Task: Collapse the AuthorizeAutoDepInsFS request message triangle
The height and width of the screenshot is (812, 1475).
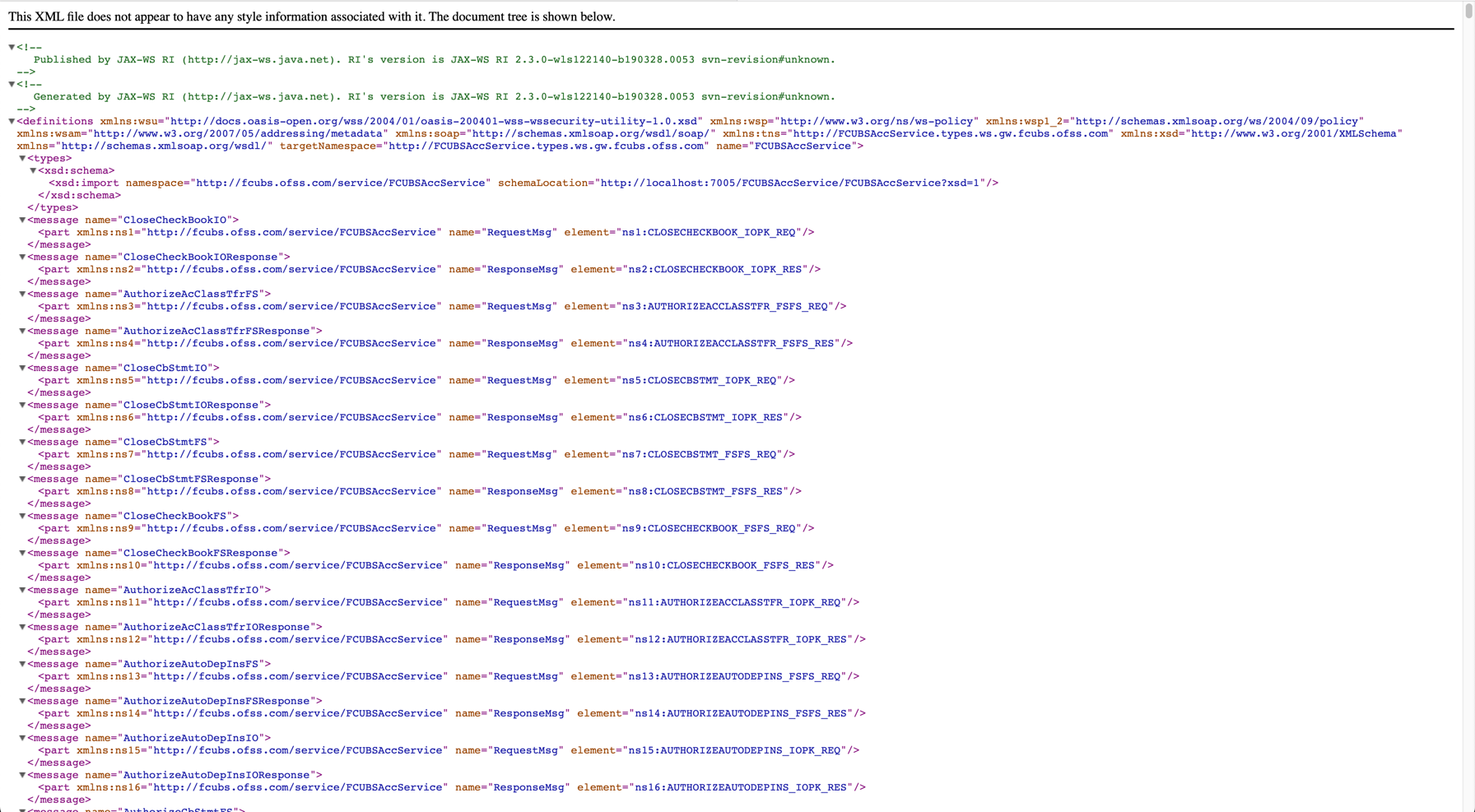Action: tap(22, 665)
